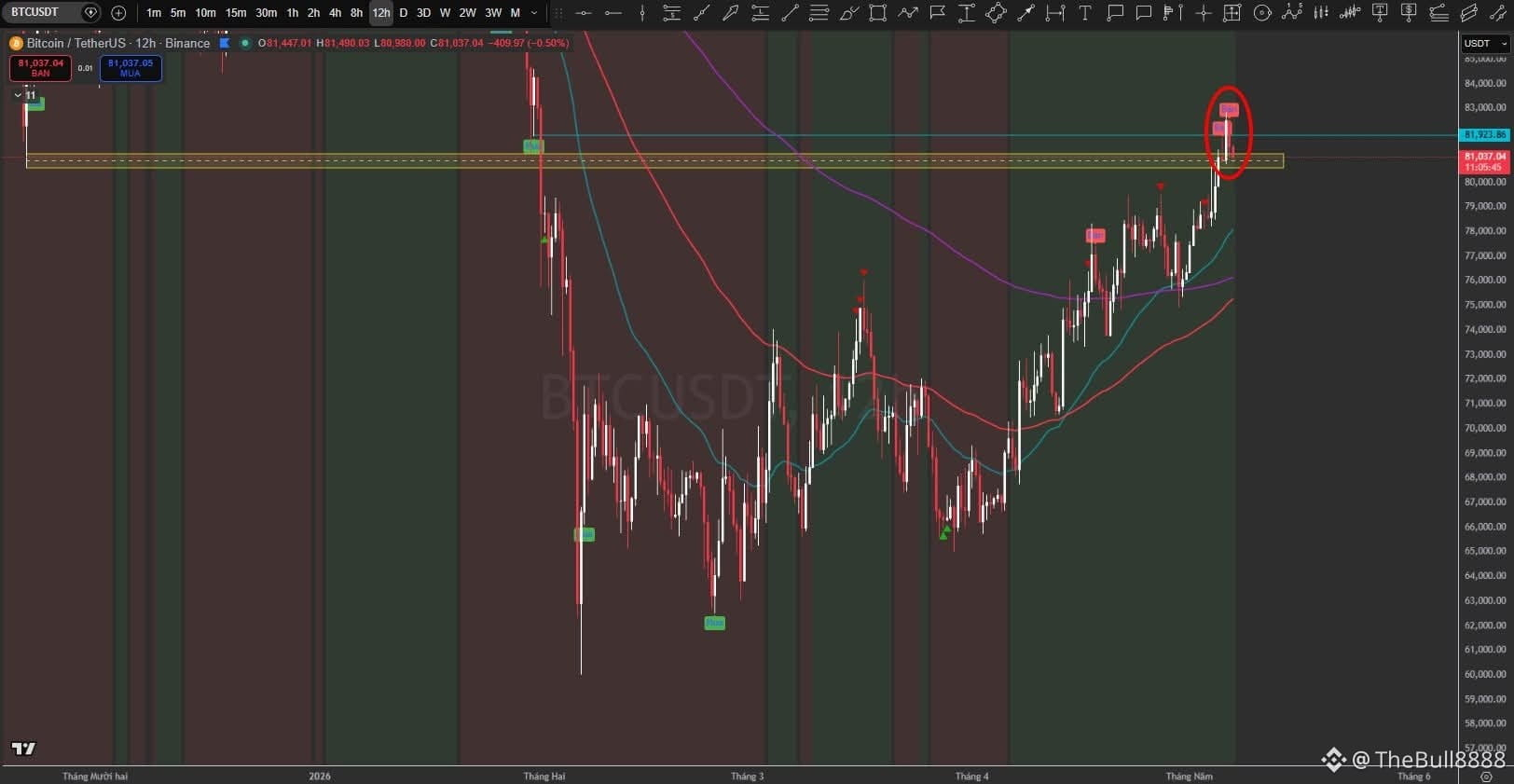Click the 0.01 spread value between BAN and MUA
This screenshot has height=784, width=1514.
coord(85,68)
